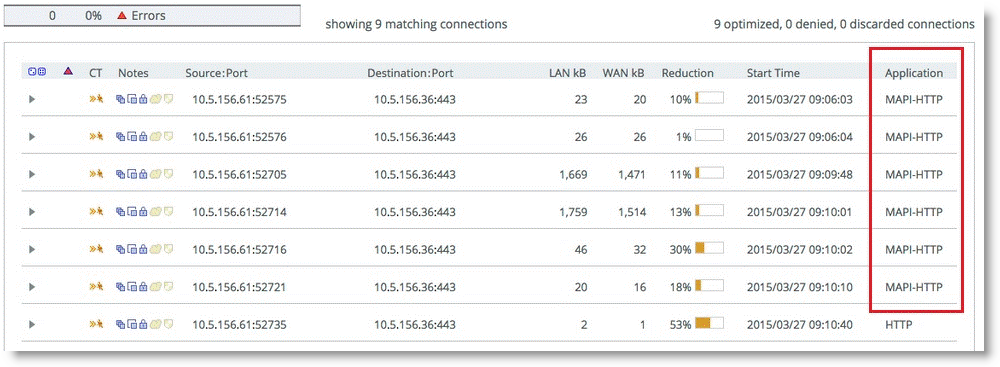Click the note icon in the 52714 row
1000x367 pixels.
pos(168,211)
